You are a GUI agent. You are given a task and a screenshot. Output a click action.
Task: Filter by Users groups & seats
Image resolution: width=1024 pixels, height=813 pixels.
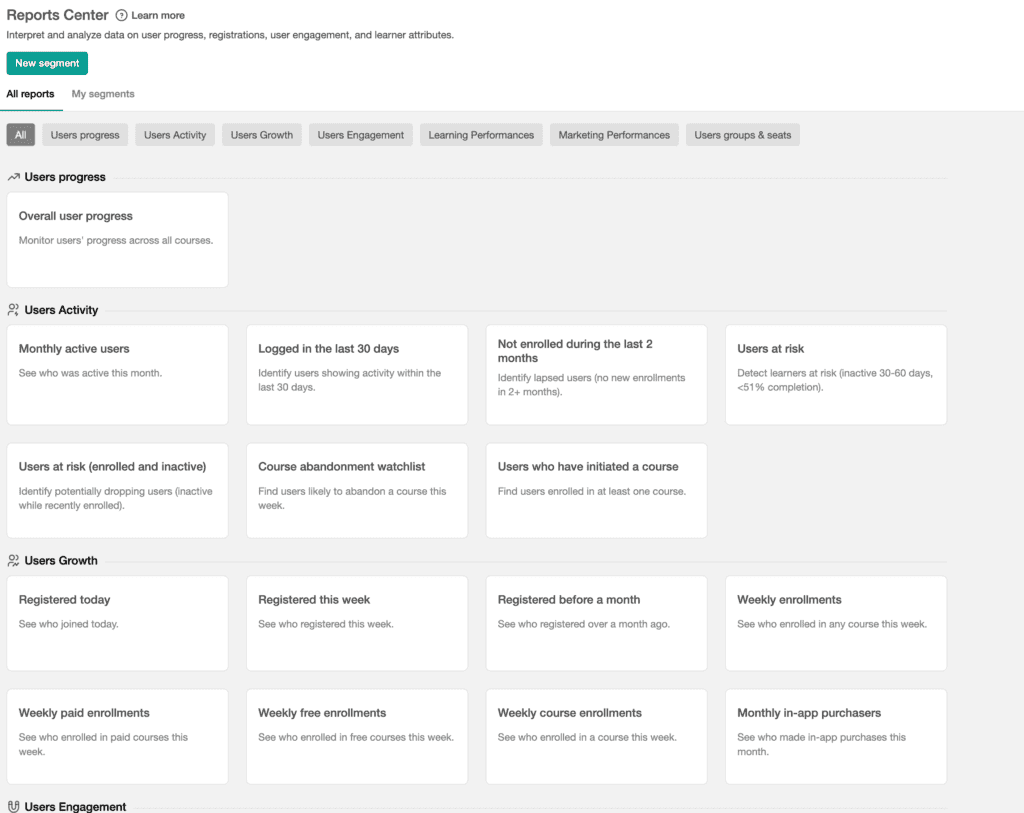pyautogui.click(x=742, y=135)
